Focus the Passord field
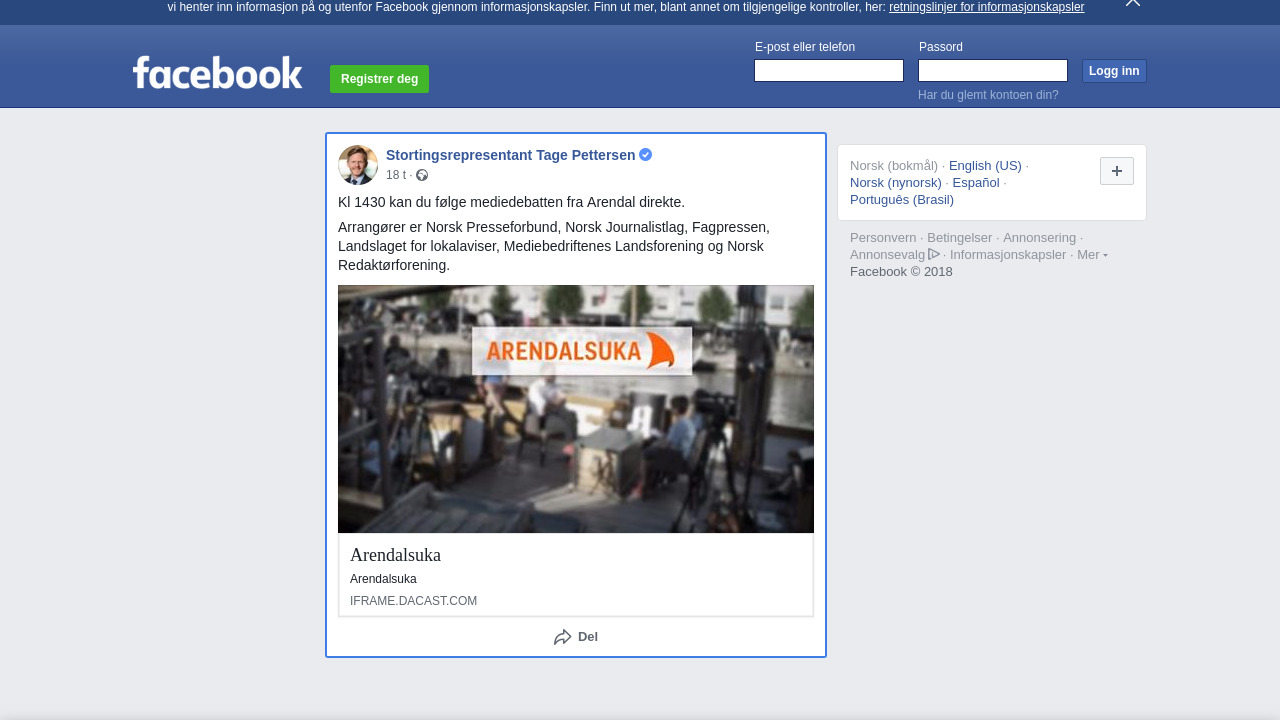Image resolution: width=1280 pixels, height=720 pixels. pos(993,70)
